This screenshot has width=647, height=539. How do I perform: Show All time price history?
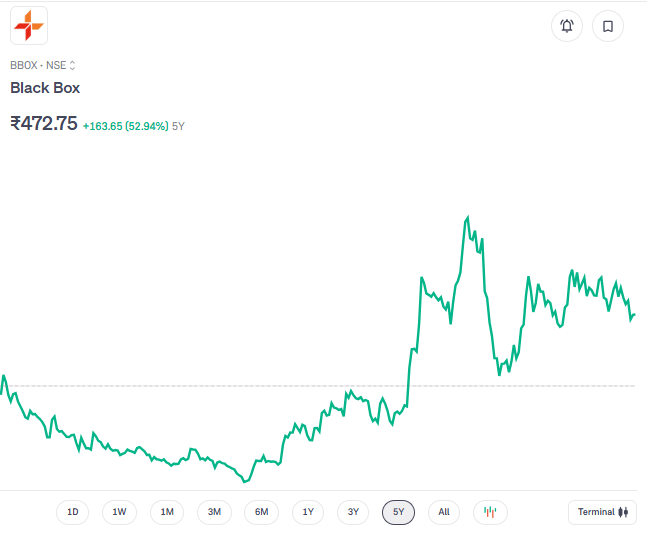point(444,512)
